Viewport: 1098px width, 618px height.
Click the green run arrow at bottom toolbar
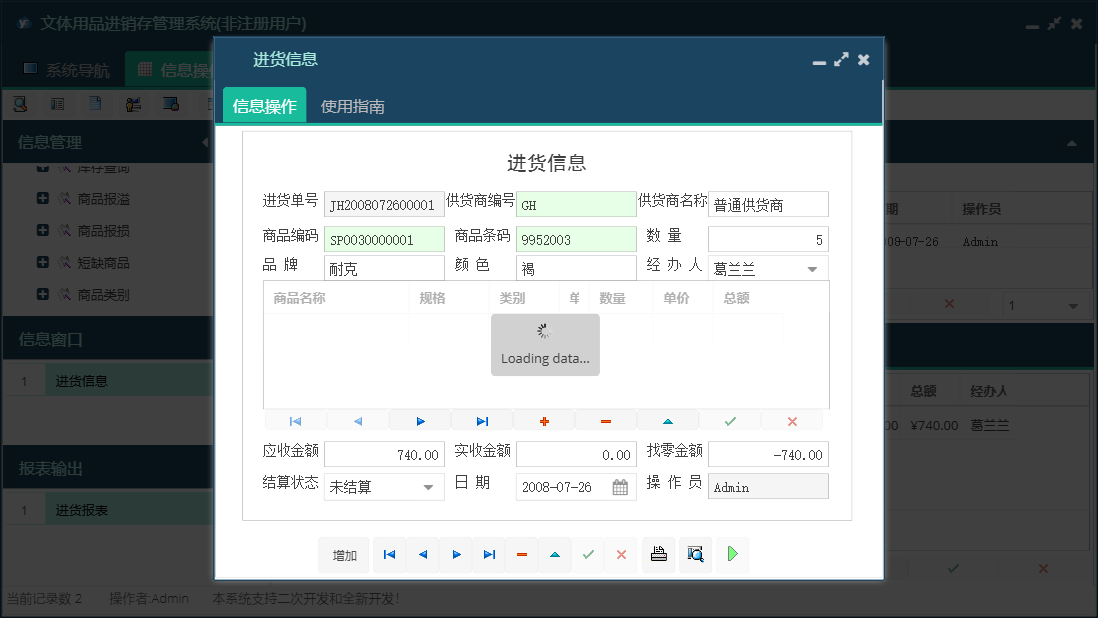point(731,555)
